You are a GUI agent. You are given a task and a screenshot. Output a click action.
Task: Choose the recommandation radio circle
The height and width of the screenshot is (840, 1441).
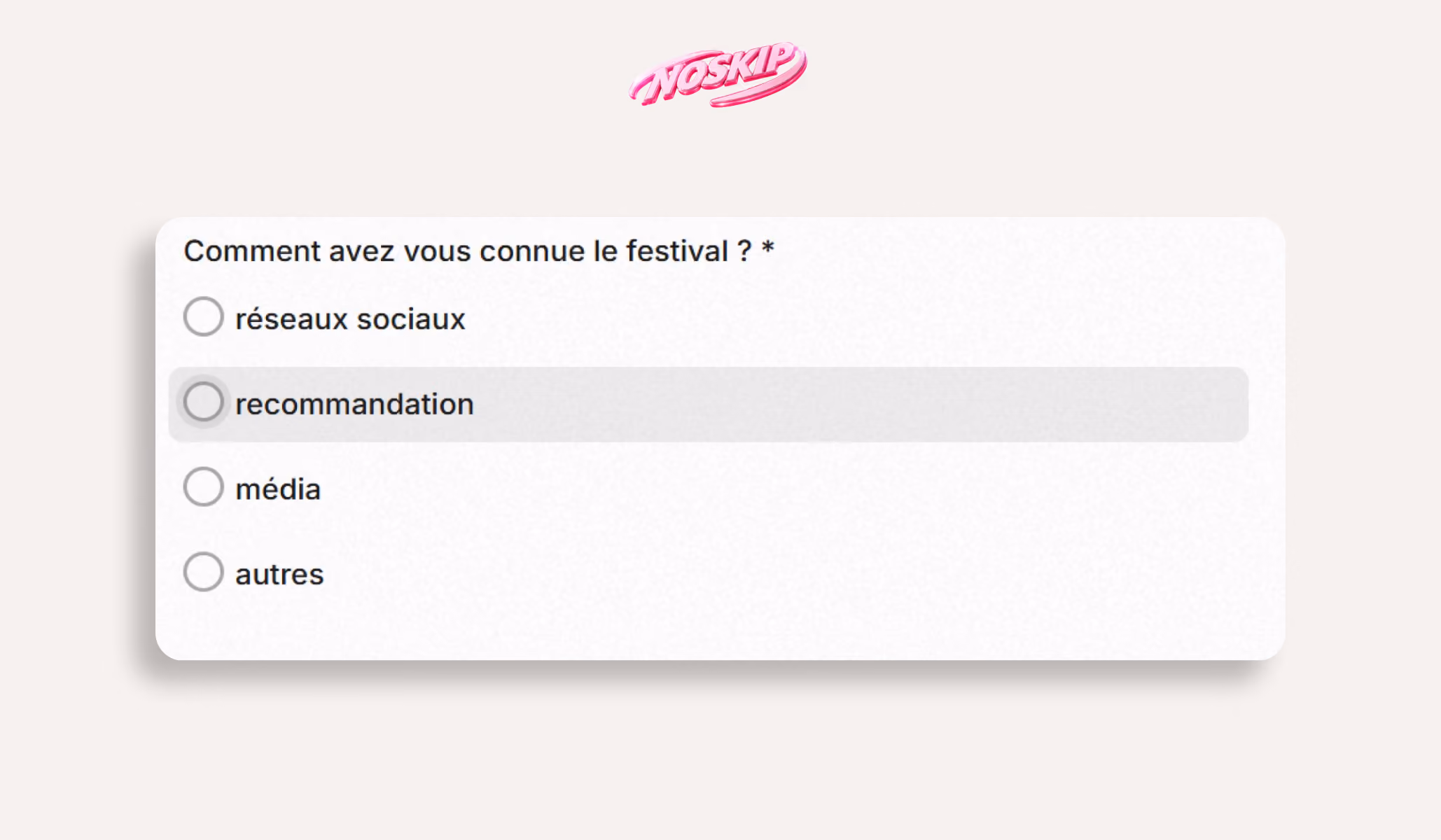[204, 402]
